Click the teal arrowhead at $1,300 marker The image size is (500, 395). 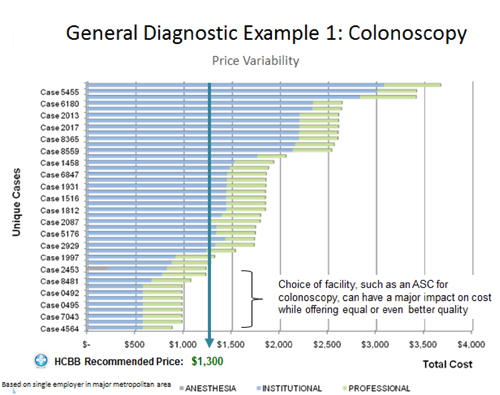[209, 343]
